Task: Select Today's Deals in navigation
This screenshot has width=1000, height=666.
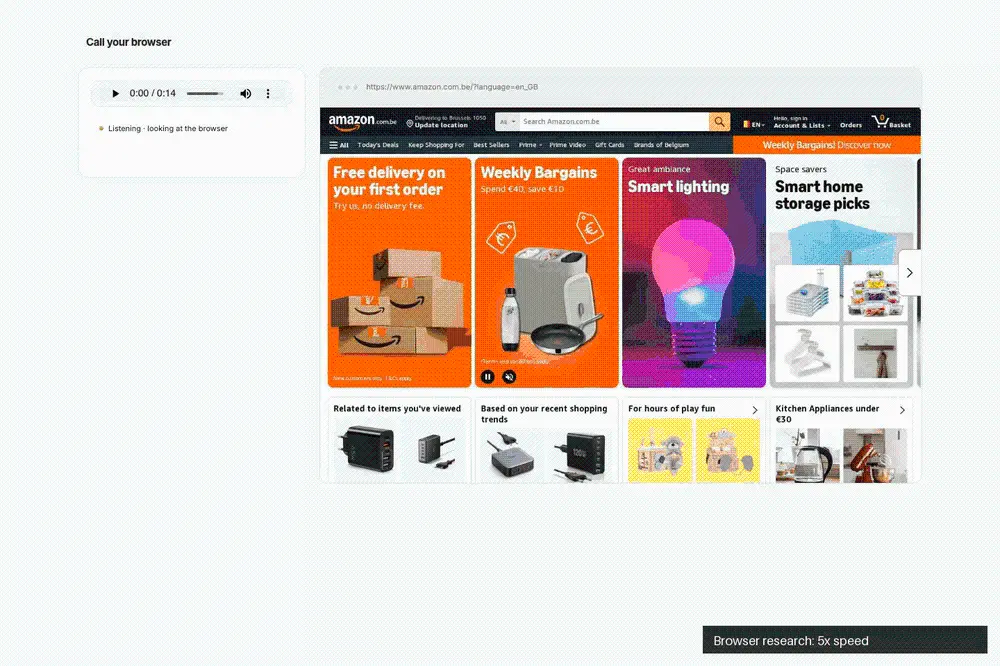Action: [378, 145]
